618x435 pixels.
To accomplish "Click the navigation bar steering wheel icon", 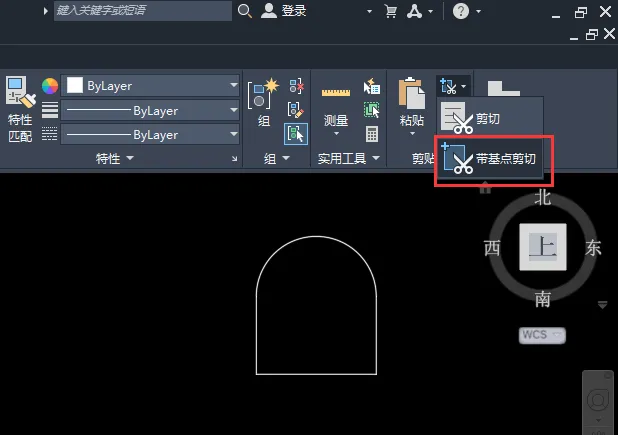I will pyautogui.click(x=598, y=400).
